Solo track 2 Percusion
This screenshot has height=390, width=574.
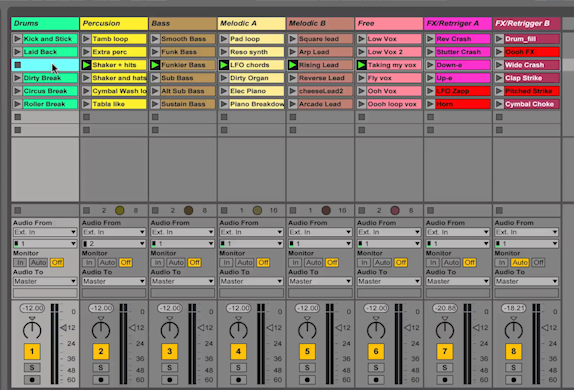(x=101, y=367)
